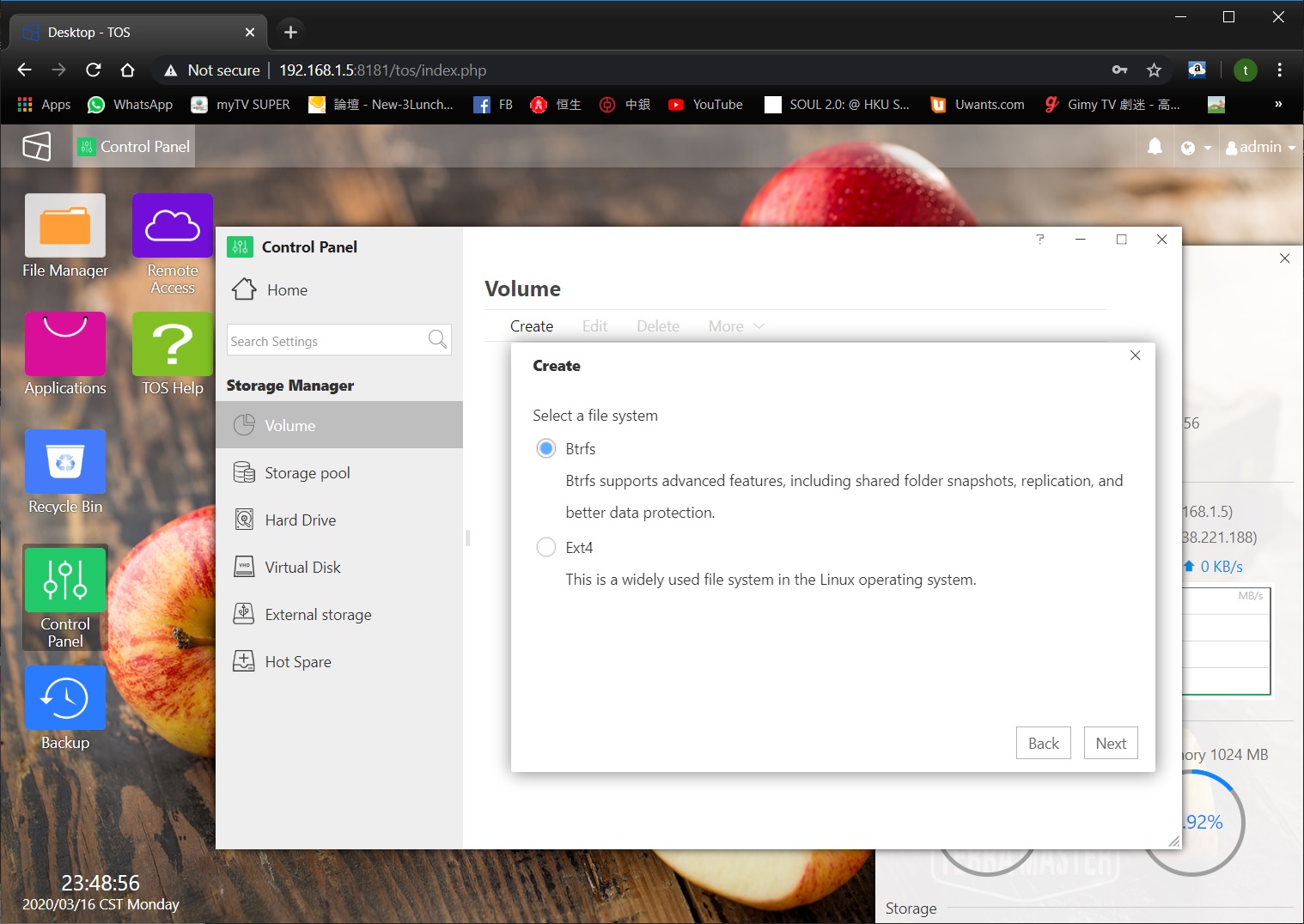Screen dimensions: 1304x924
Task: Click the Next button in Create dialog
Action: [x=1110, y=744]
